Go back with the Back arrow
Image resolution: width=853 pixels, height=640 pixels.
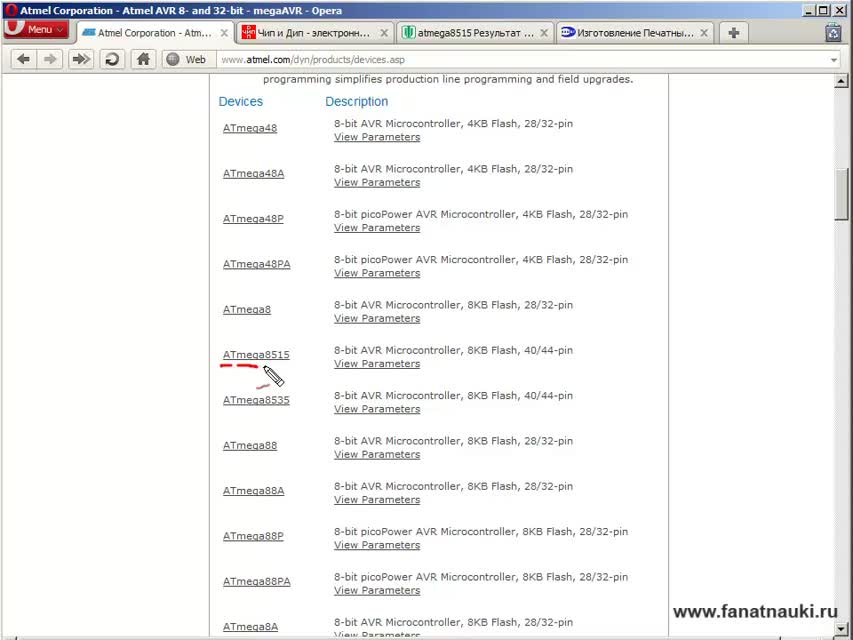(23, 59)
